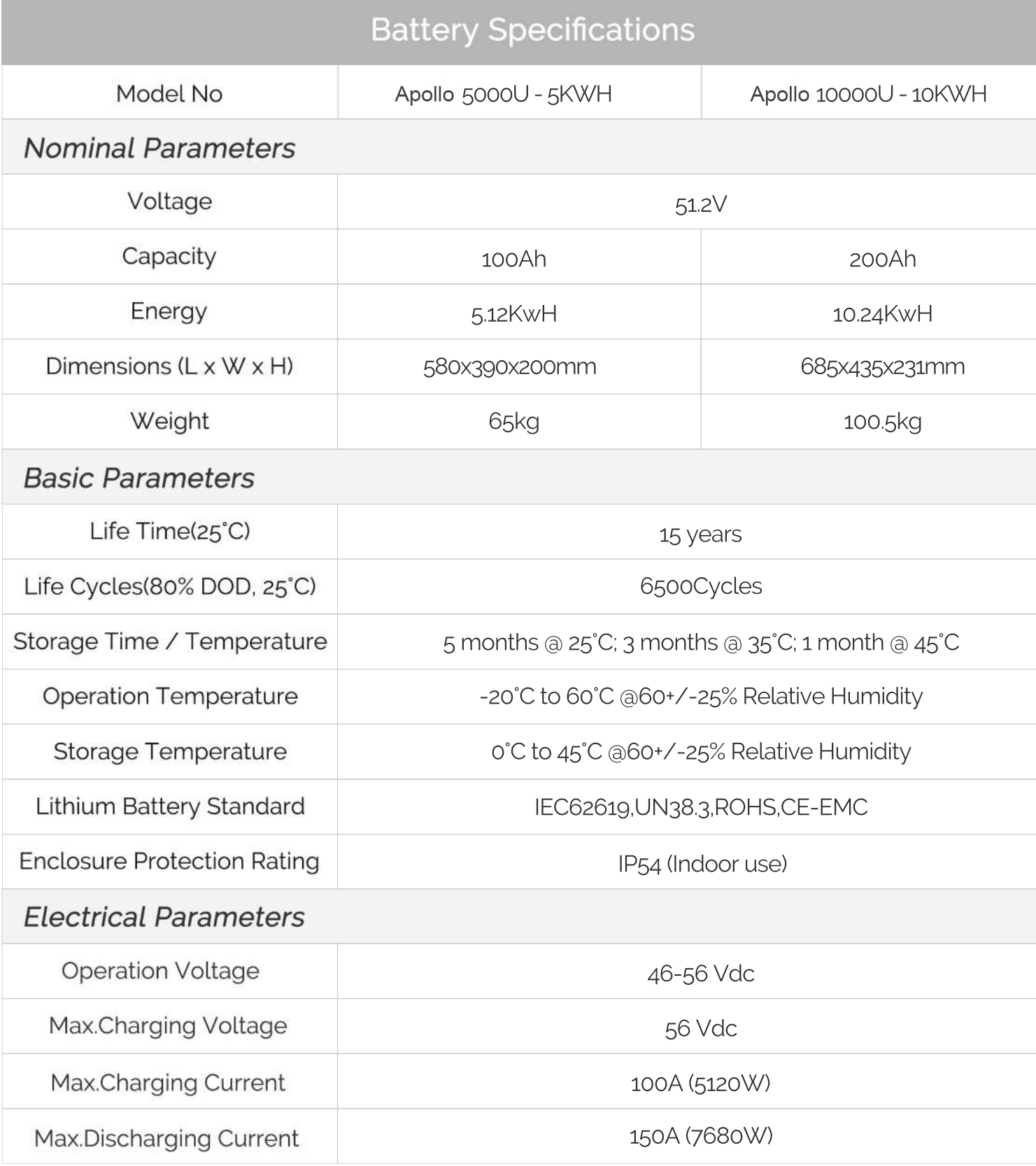Click the 580x390x200mm dimensions cell

click(x=509, y=367)
